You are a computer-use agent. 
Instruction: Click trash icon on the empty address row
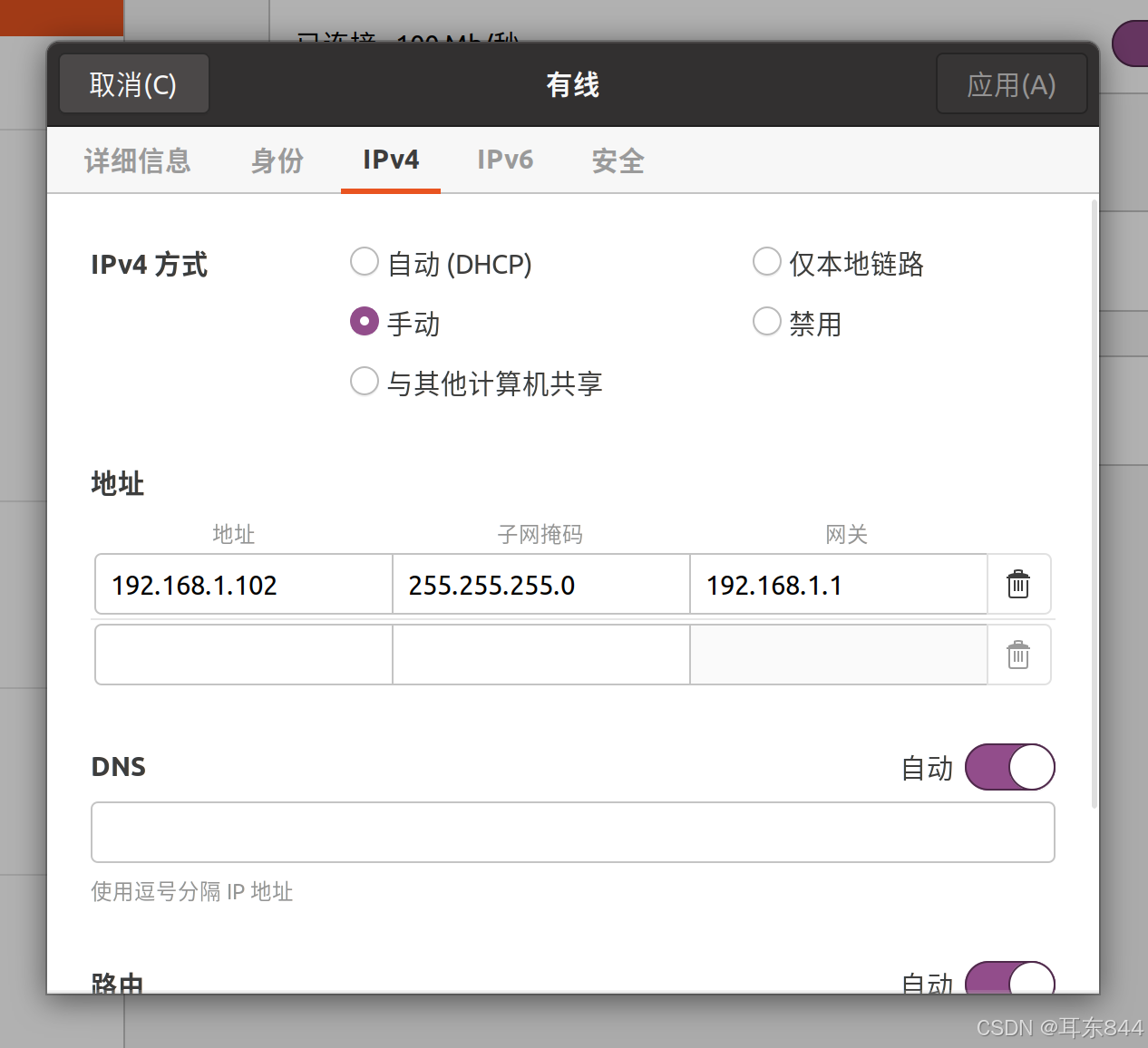(x=1018, y=655)
